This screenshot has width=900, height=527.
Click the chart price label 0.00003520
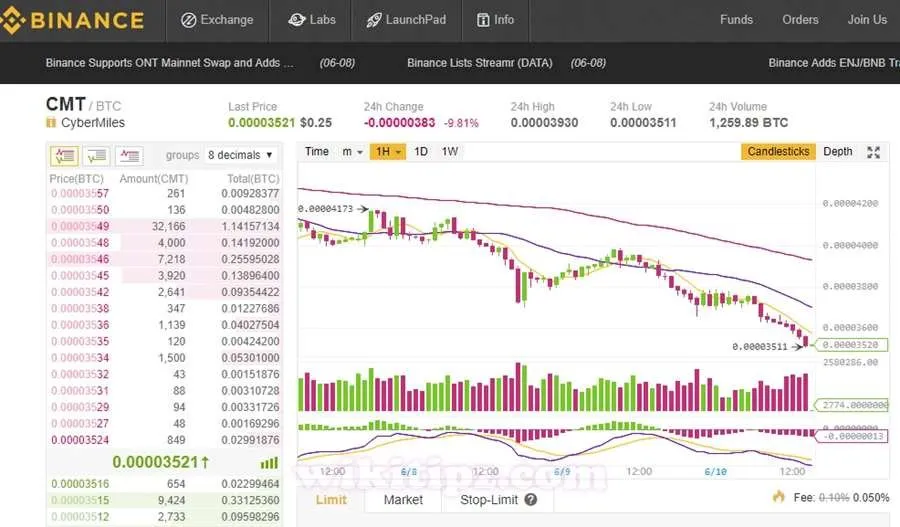[850, 345]
